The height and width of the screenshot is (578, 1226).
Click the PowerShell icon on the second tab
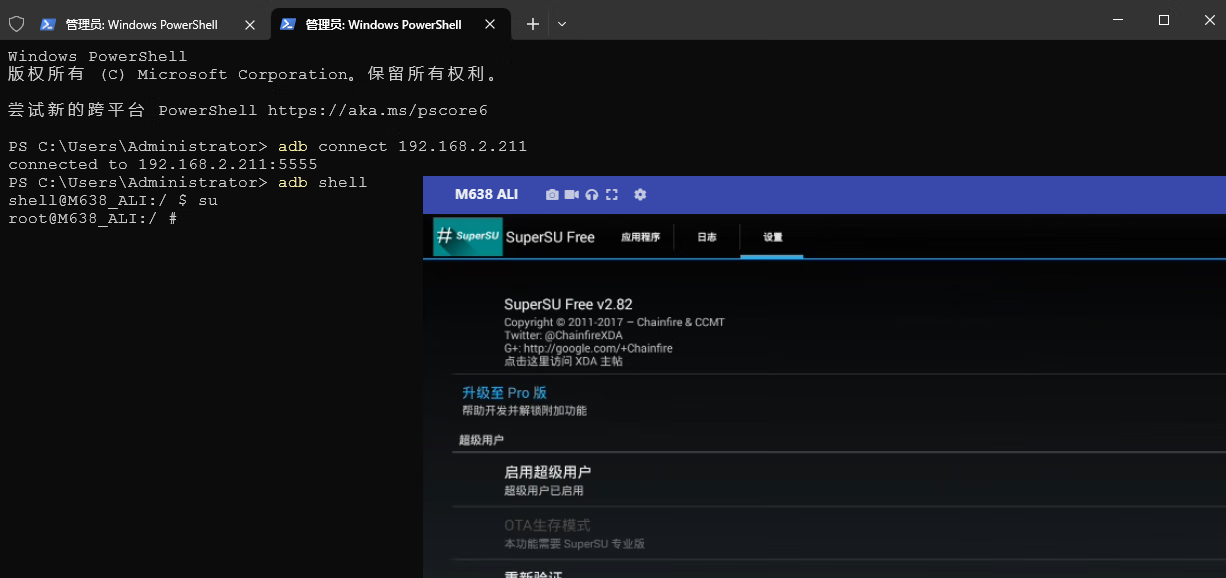click(288, 24)
